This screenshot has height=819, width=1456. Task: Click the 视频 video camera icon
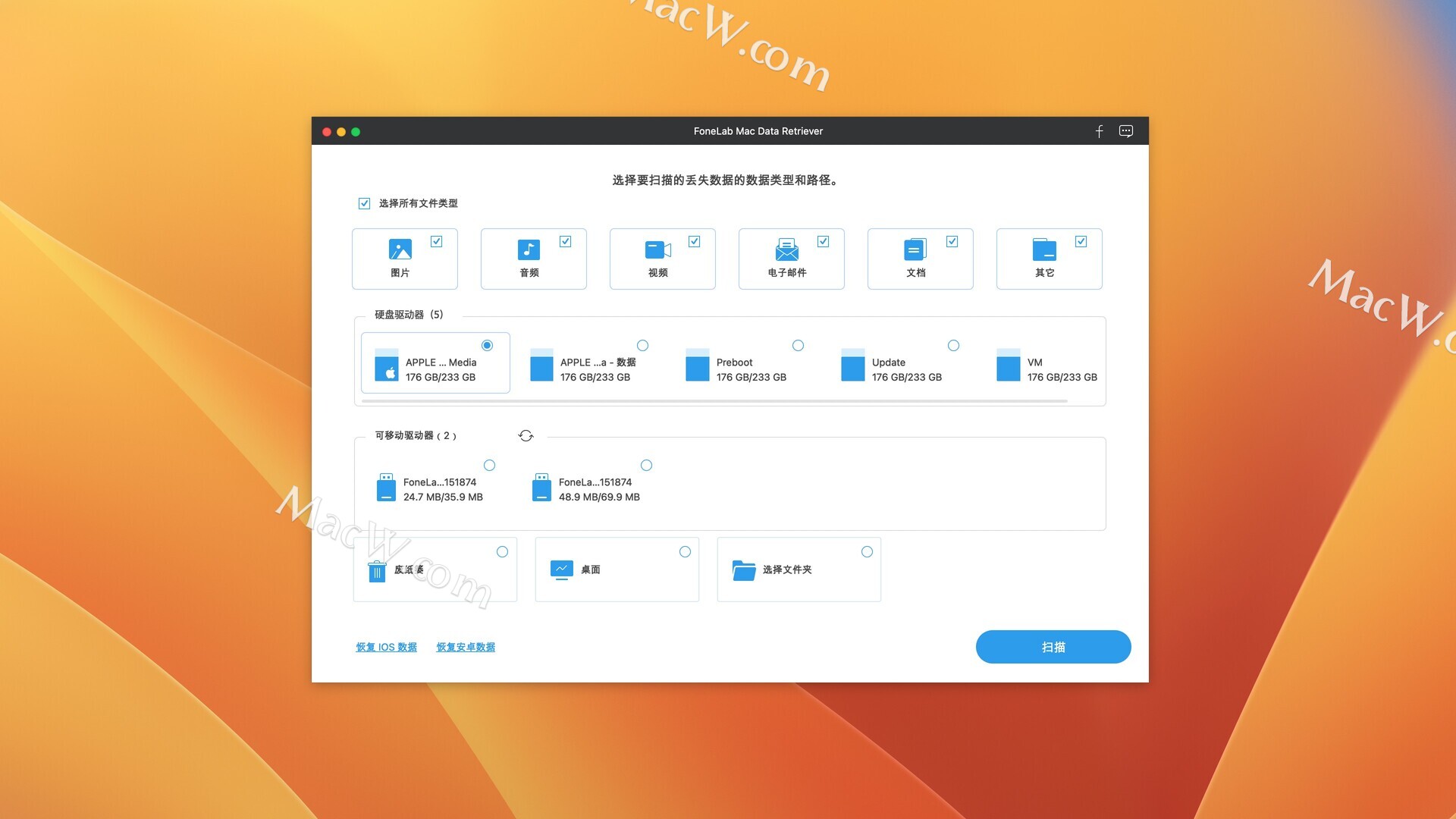[657, 249]
